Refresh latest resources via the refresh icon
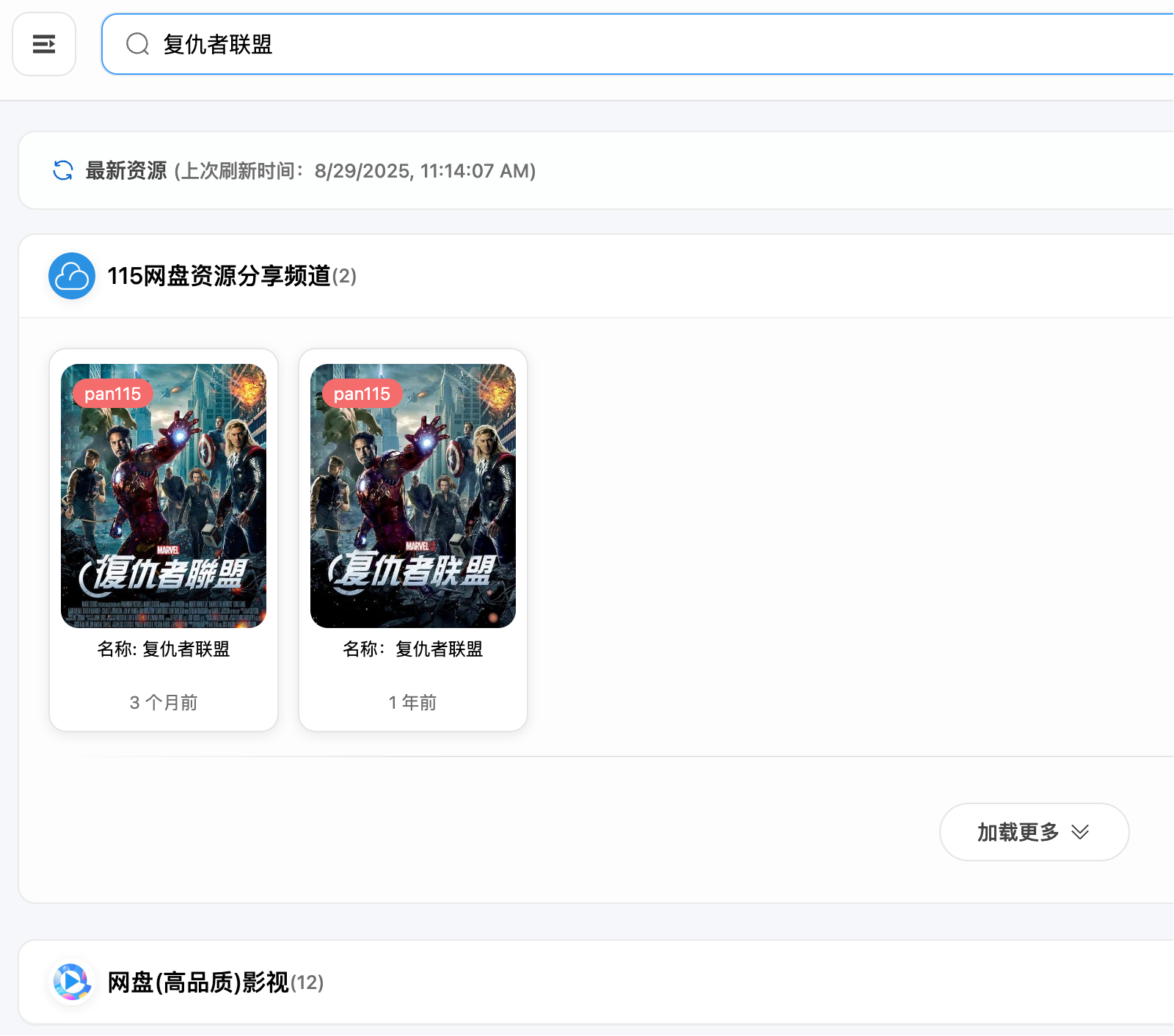Image resolution: width=1174 pixels, height=1036 pixels. [x=63, y=170]
